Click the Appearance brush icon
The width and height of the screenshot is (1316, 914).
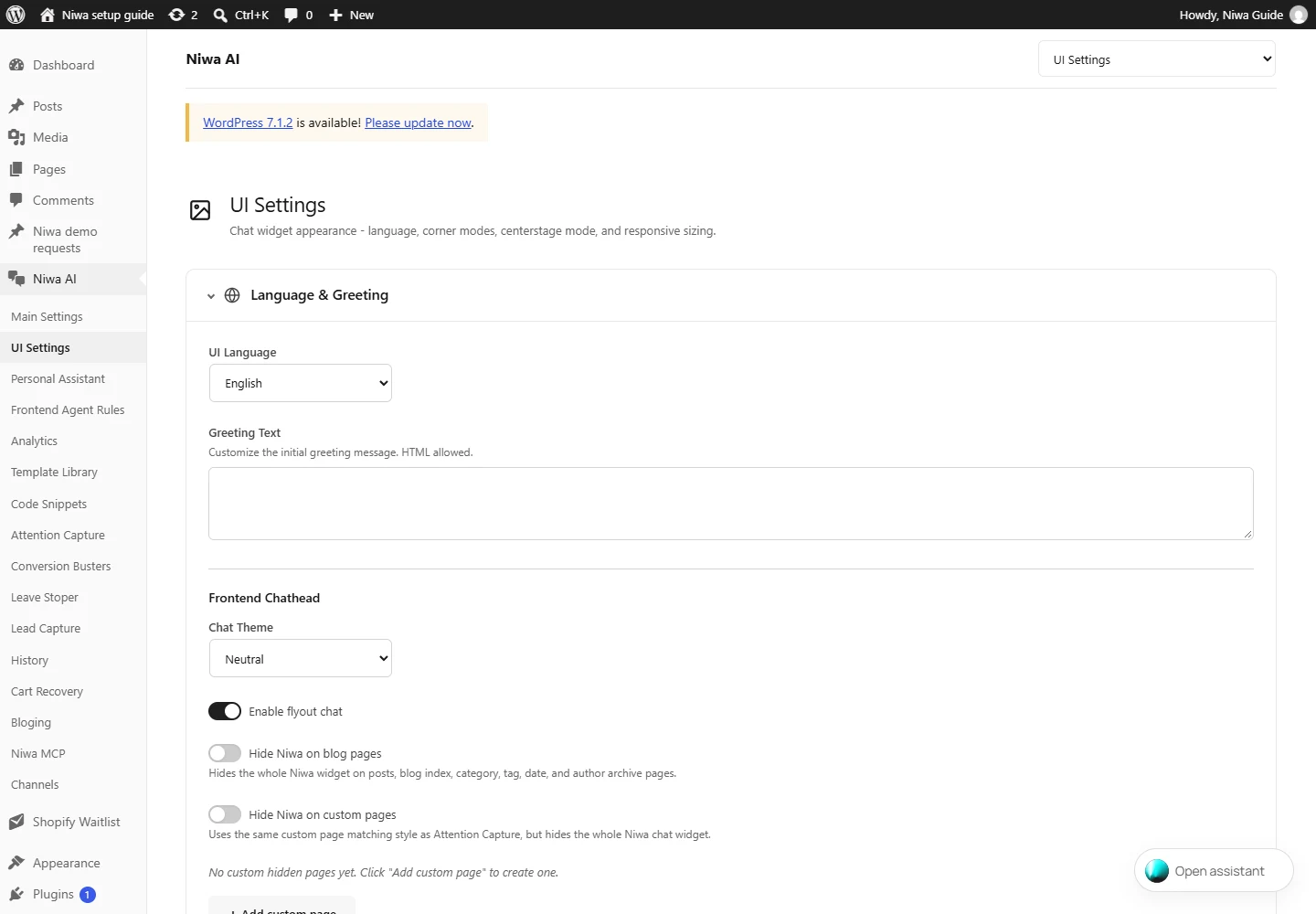(x=16, y=863)
